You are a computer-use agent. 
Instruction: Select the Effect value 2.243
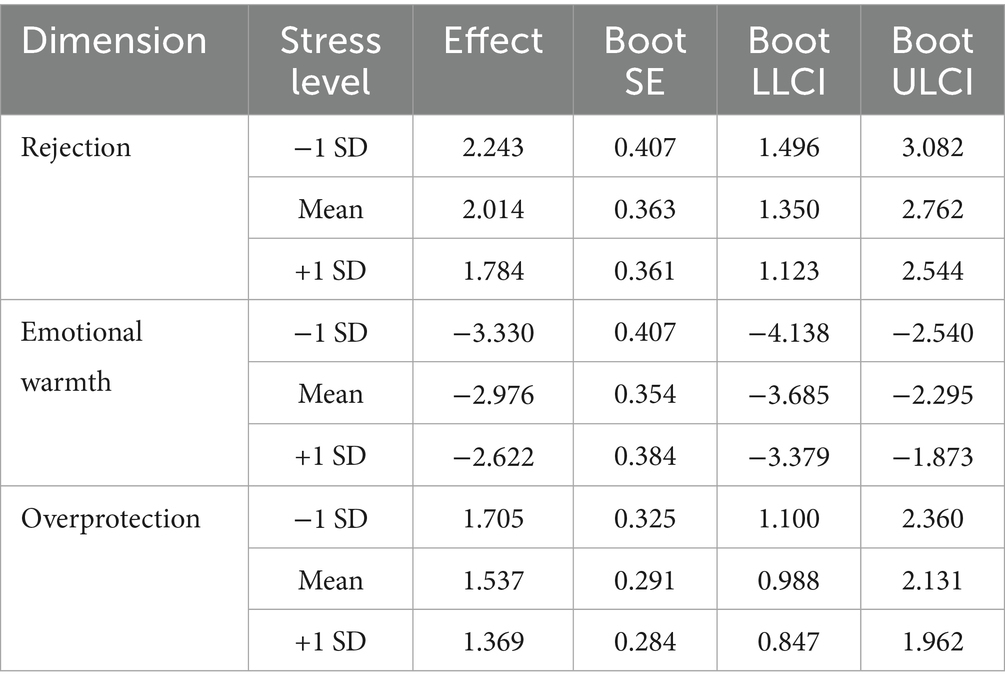coord(494,148)
